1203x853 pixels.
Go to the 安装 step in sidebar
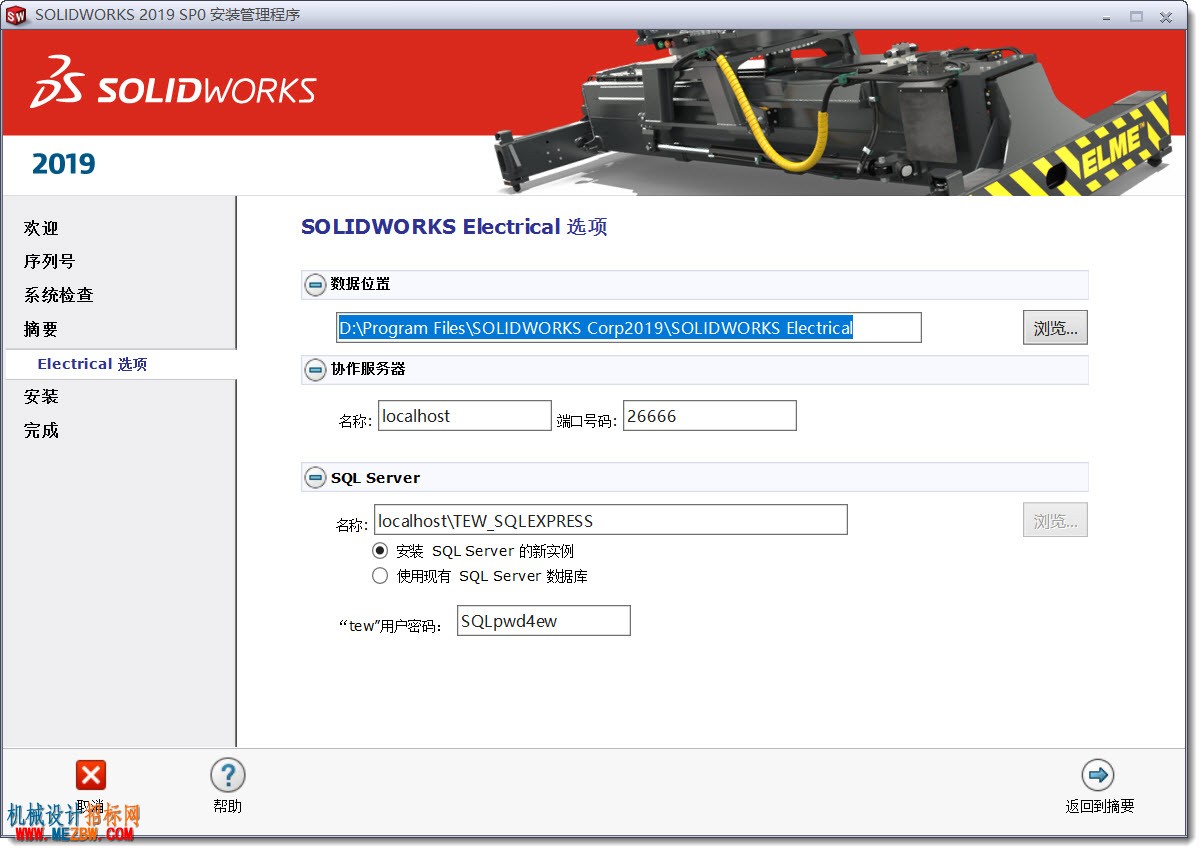point(41,397)
